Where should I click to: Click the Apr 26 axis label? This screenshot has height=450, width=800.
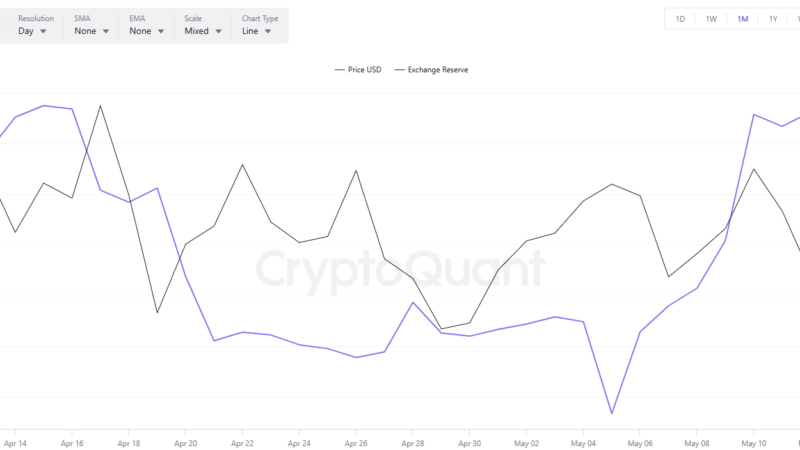(356, 443)
